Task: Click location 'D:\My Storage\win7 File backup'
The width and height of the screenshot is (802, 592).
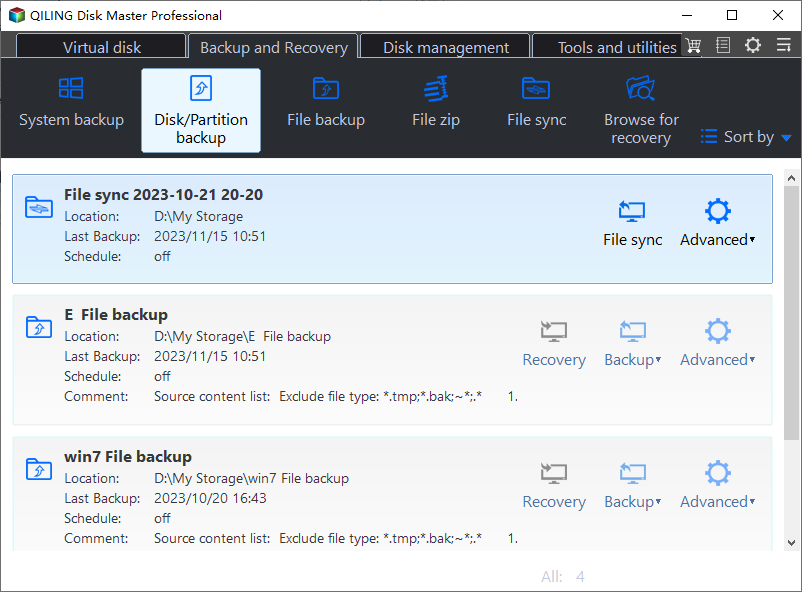Action: click(x=251, y=478)
